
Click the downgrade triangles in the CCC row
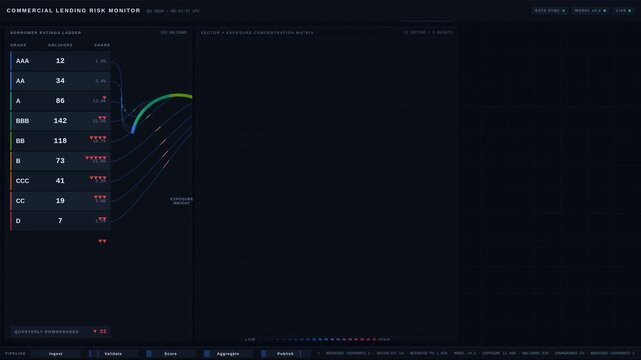(98, 178)
